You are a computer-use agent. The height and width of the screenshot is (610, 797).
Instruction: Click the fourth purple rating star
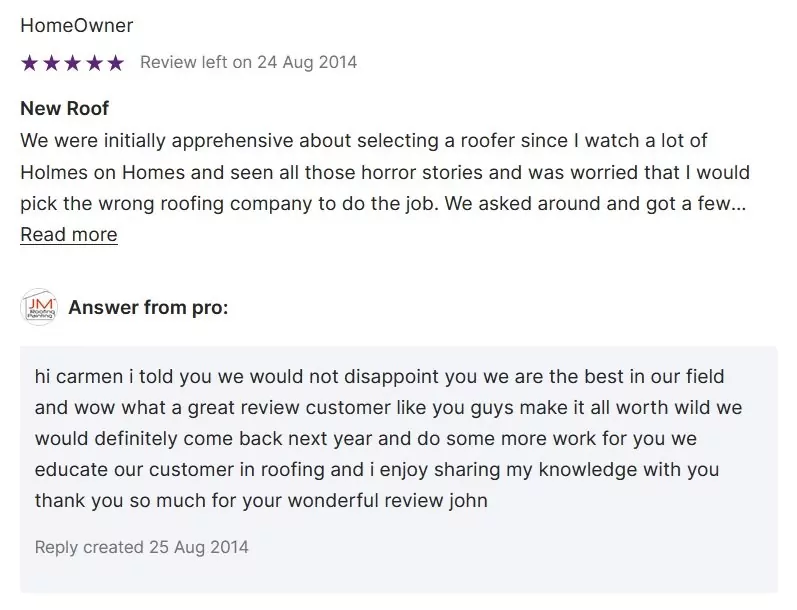tap(94, 63)
